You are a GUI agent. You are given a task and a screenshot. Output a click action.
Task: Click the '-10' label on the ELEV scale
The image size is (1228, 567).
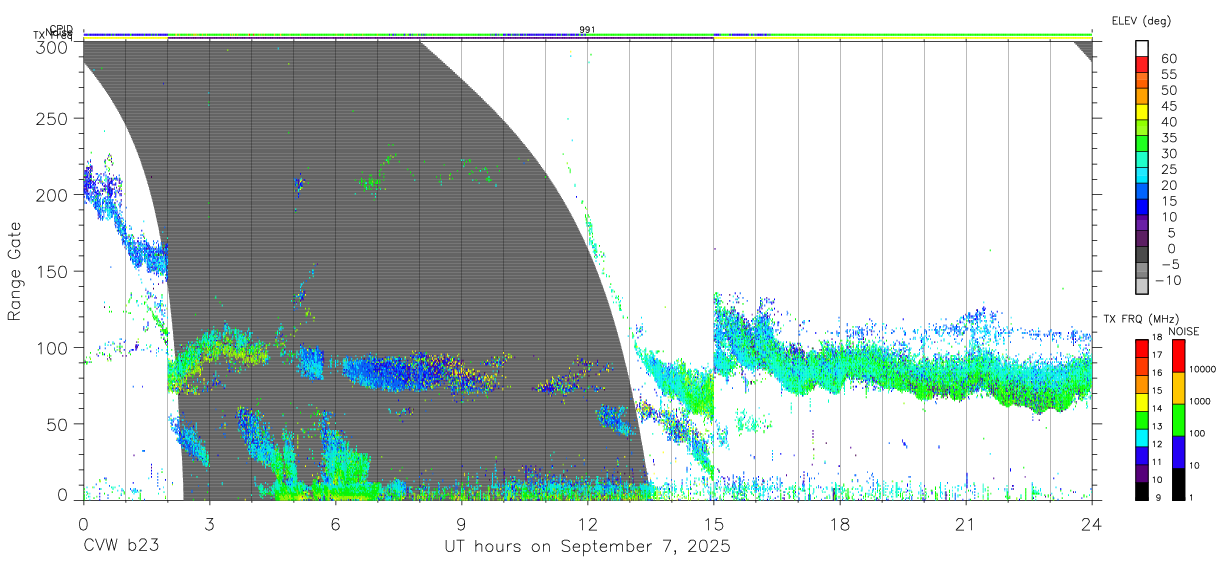coord(1170,281)
